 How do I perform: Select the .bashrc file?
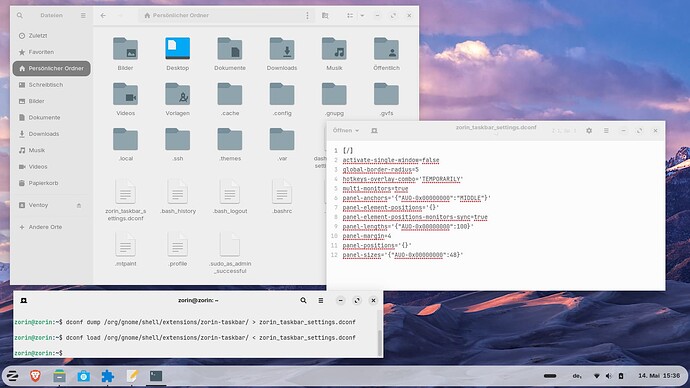click(282, 192)
